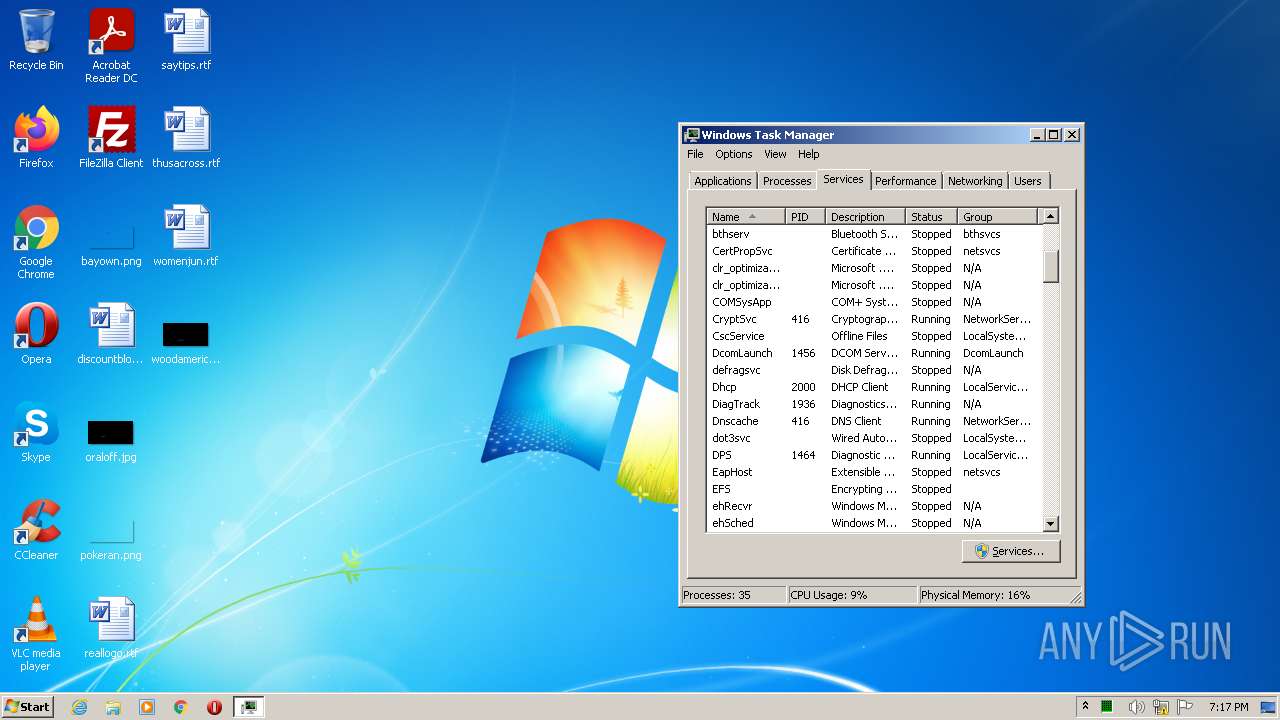Image resolution: width=1280 pixels, height=720 pixels.
Task: Click Task Manager taskbar button
Action: tap(248, 707)
